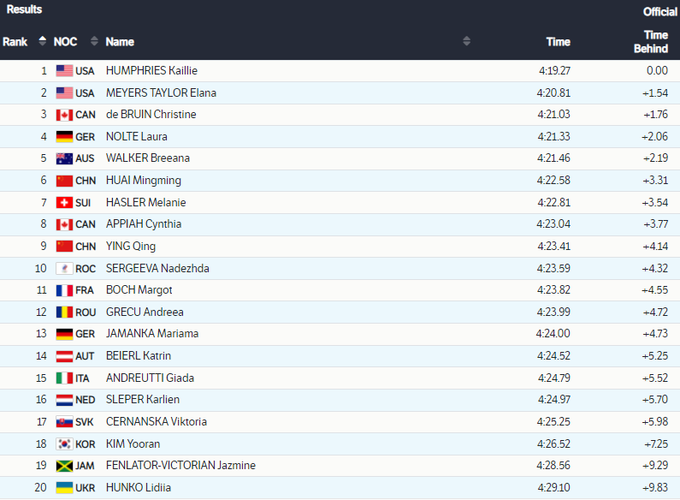Viewport: 680px width, 500px height.
Task: Open athlete NOLTE Laura
Action: 137,137
